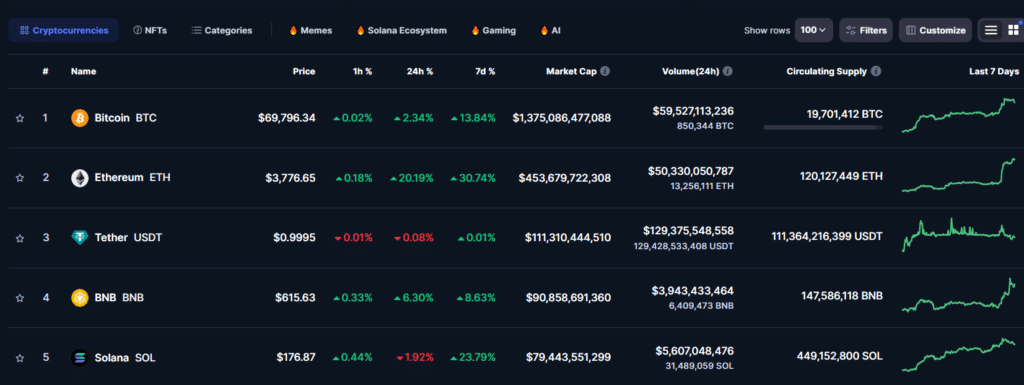Open Solana SOL detail page
The height and width of the screenshot is (385, 1024).
click(x=125, y=358)
